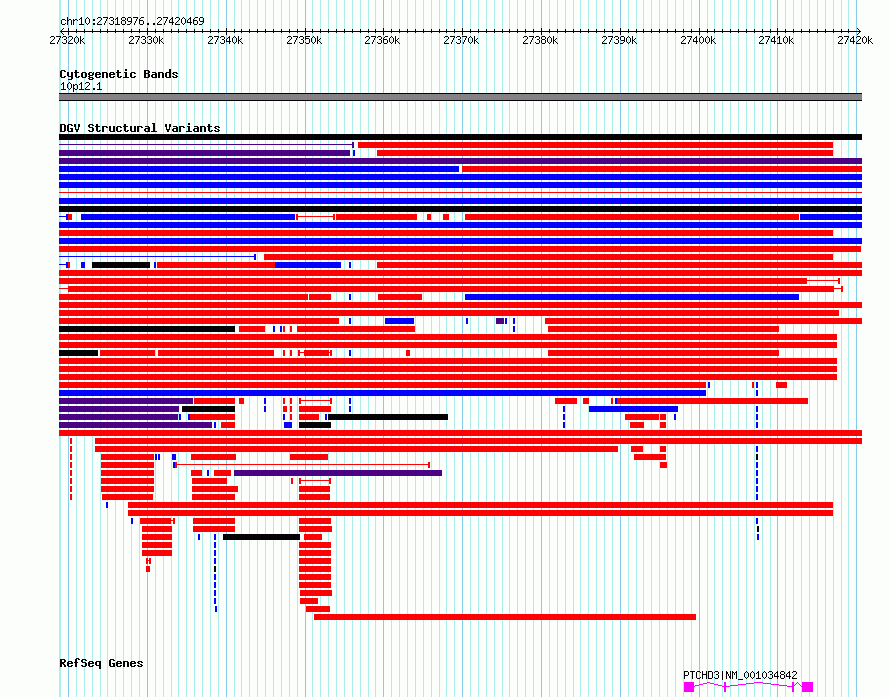890x697 pixels.
Task: Click the 10p12.1 band label
Action: (81, 86)
